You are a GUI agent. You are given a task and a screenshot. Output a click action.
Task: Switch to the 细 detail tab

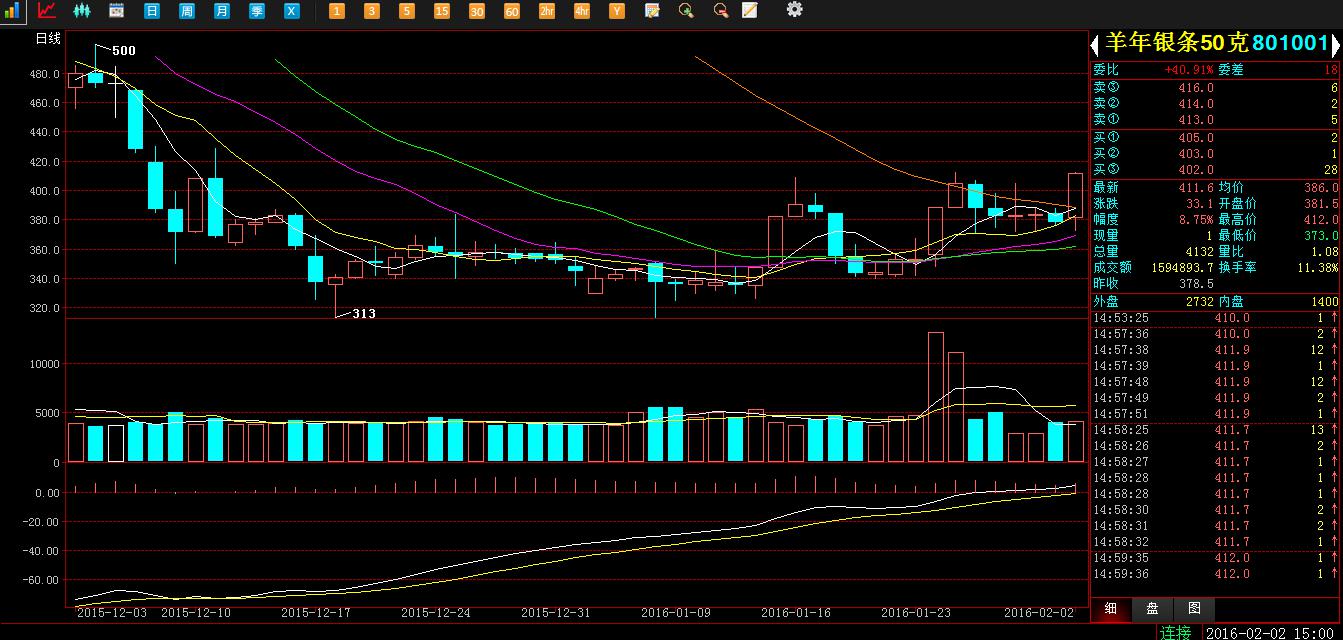[x=1111, y=608]
